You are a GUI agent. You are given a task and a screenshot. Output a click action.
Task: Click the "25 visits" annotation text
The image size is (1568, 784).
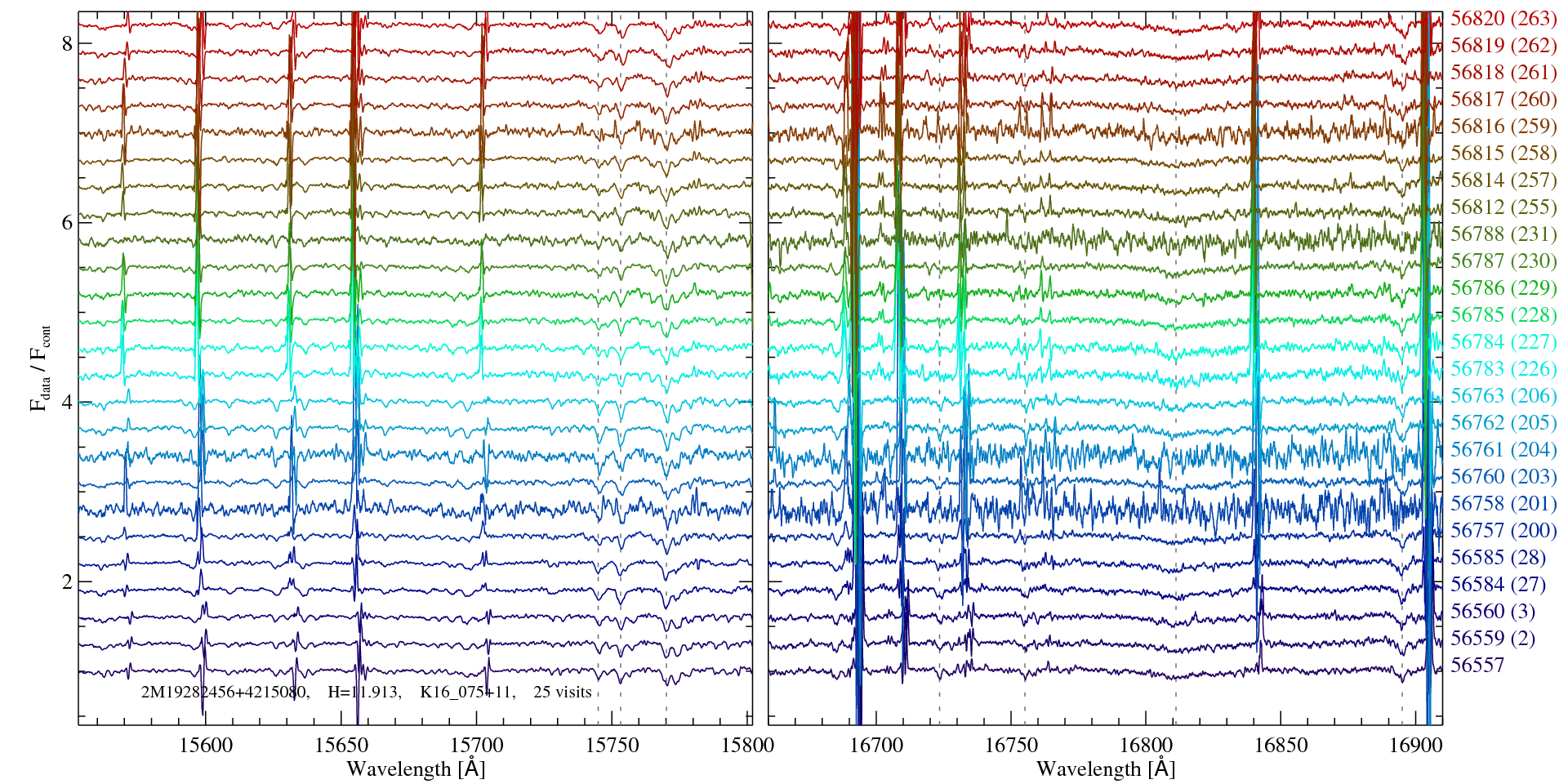click(562, 693)
